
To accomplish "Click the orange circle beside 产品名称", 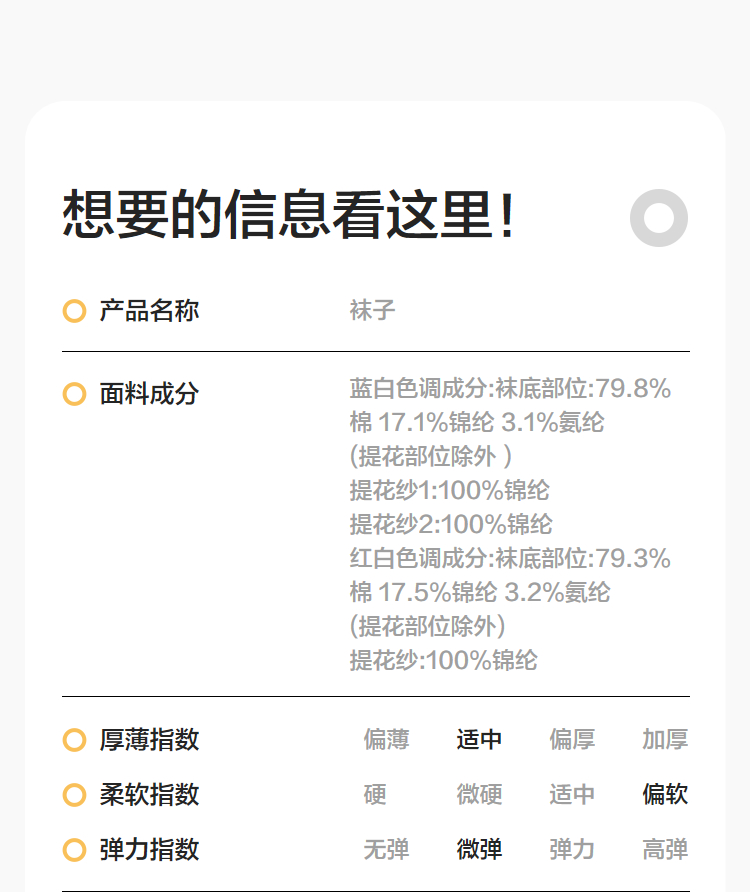I will pos(74,311).
